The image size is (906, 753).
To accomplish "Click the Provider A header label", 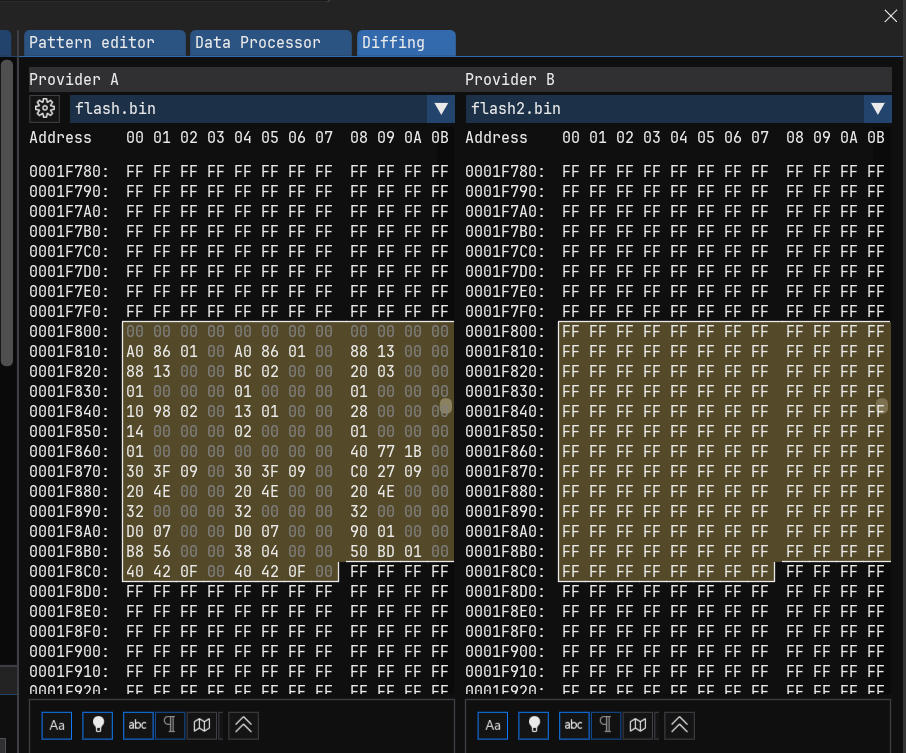I will point(74,80).
